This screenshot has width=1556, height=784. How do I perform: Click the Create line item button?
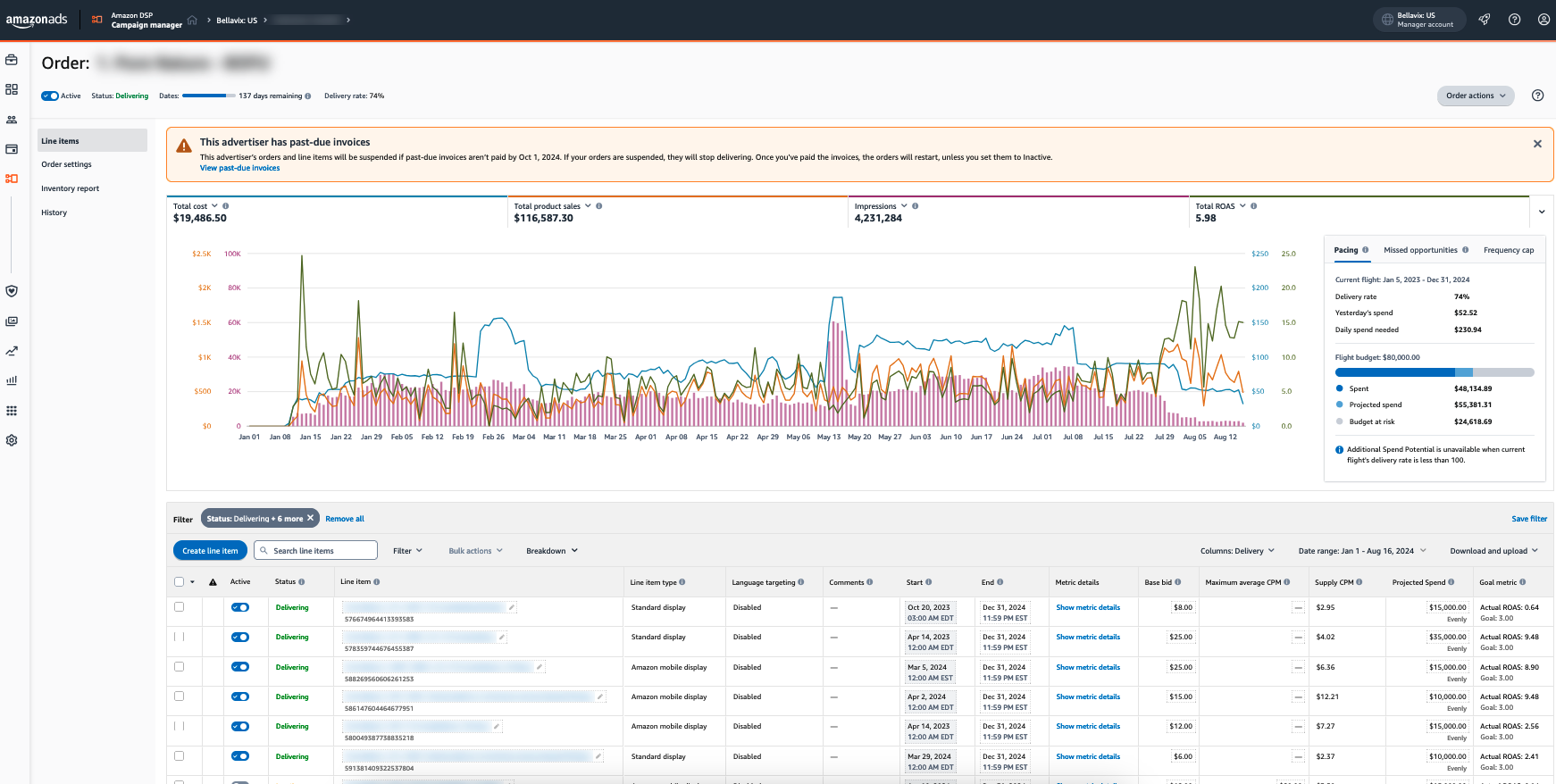tap(210, 551)
